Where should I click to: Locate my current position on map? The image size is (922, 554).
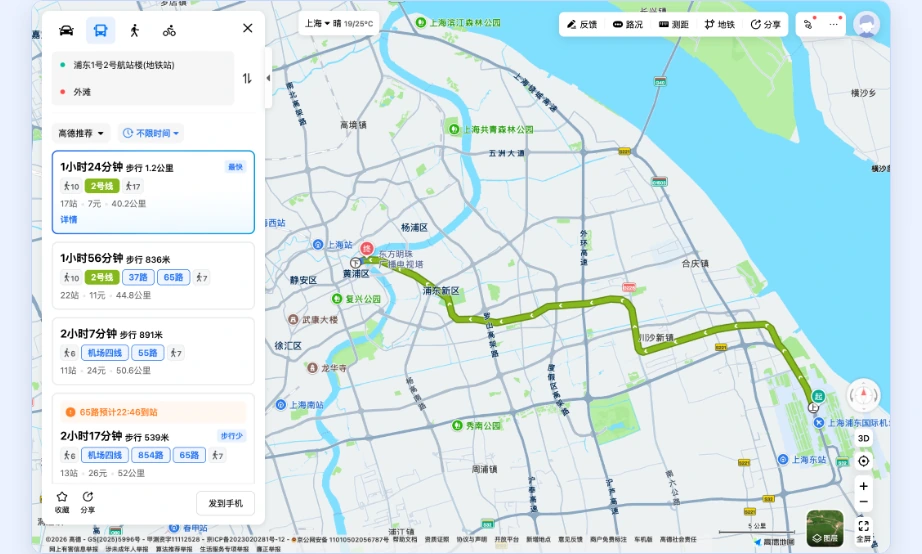(863, 461)
